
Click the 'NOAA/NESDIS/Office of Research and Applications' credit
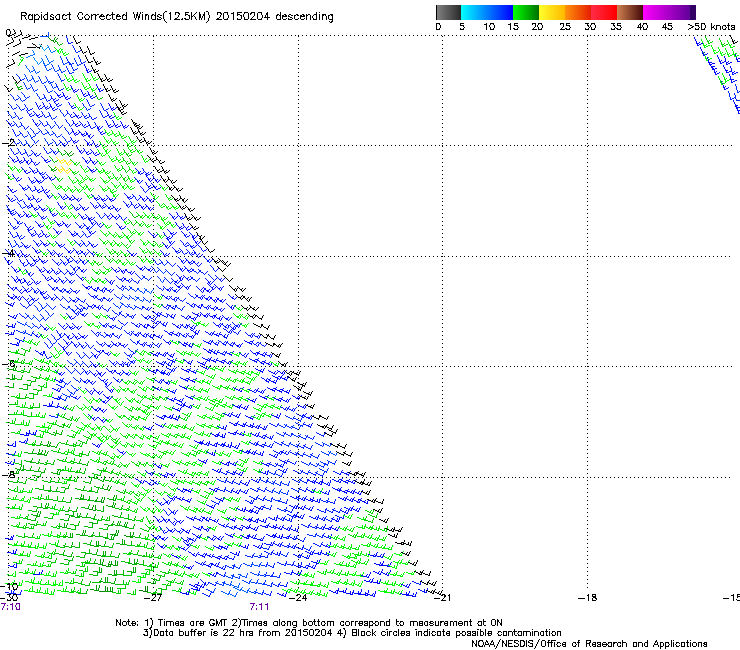click(589, 644)
